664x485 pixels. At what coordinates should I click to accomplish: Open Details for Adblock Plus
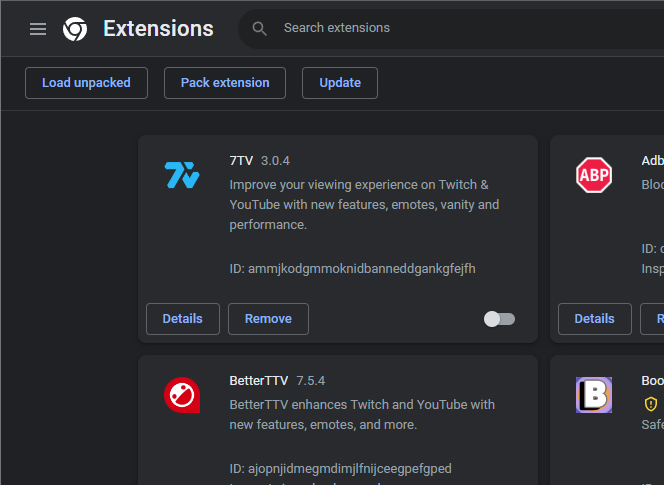595,319
